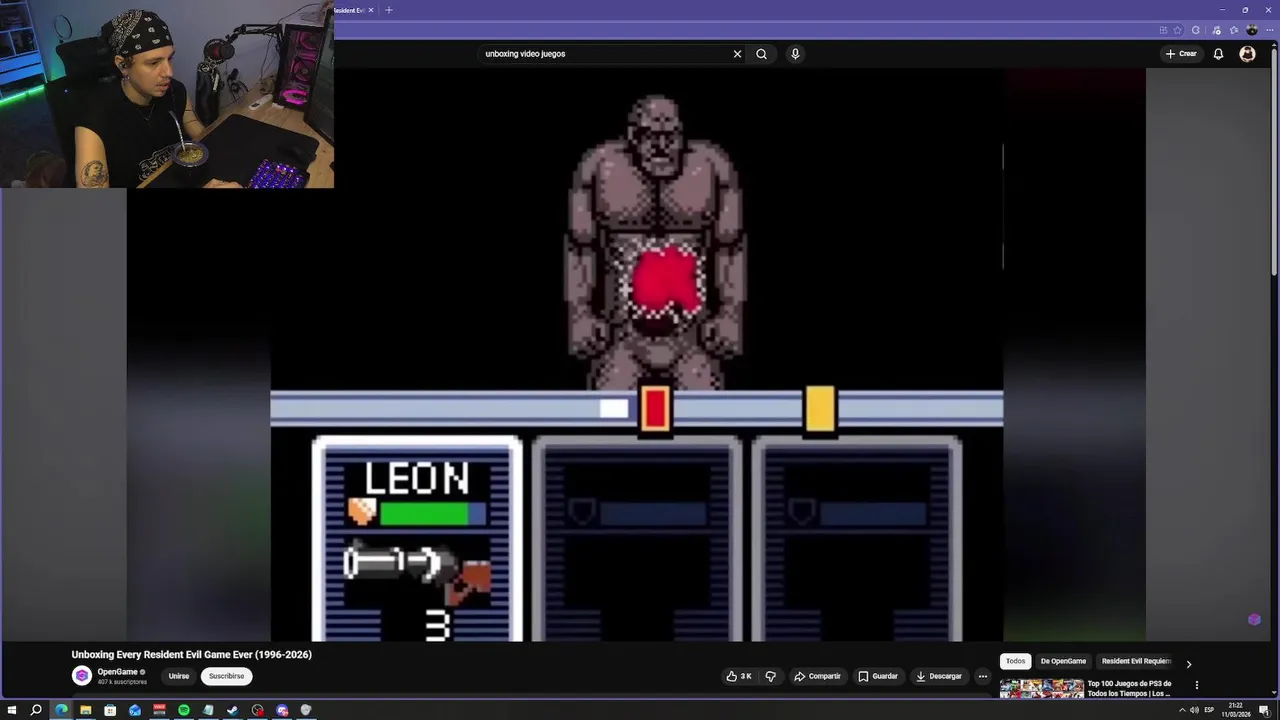Click the video title text
This screenshot has height=720, width=1280.
[192, 655]
